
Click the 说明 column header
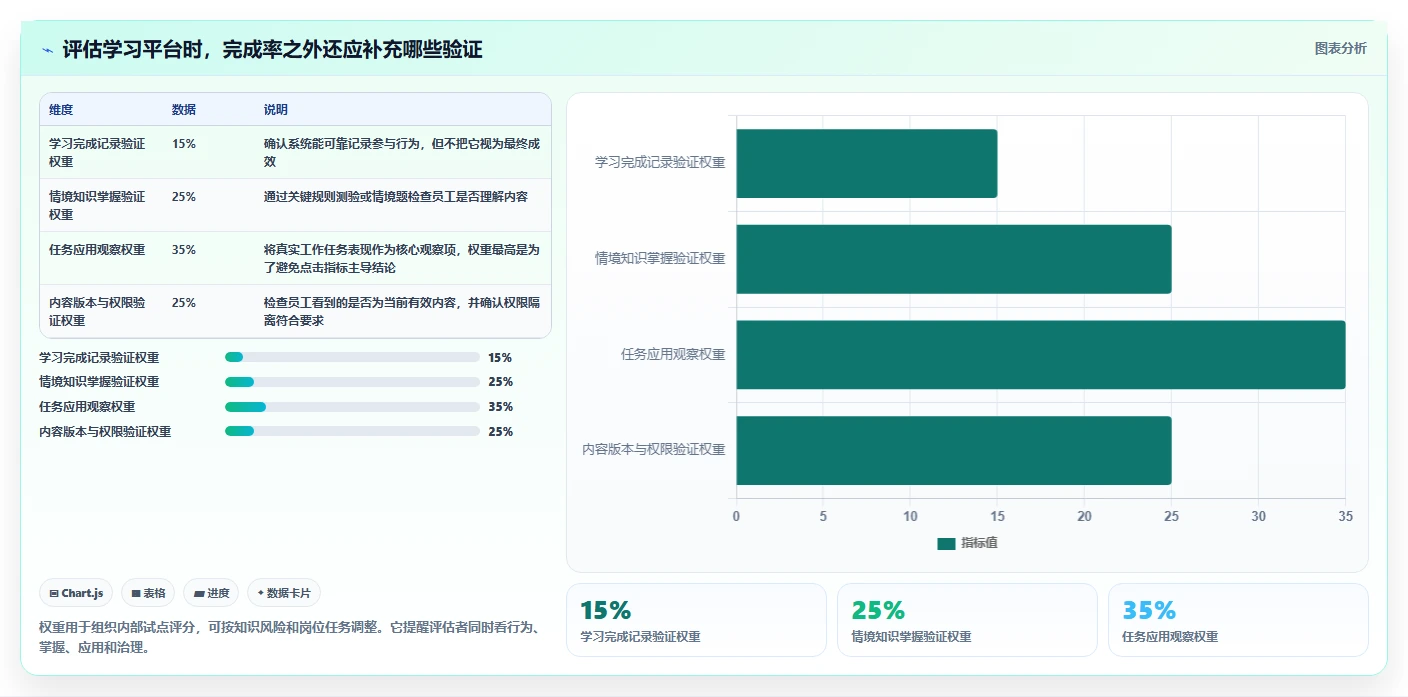point(276,110)
